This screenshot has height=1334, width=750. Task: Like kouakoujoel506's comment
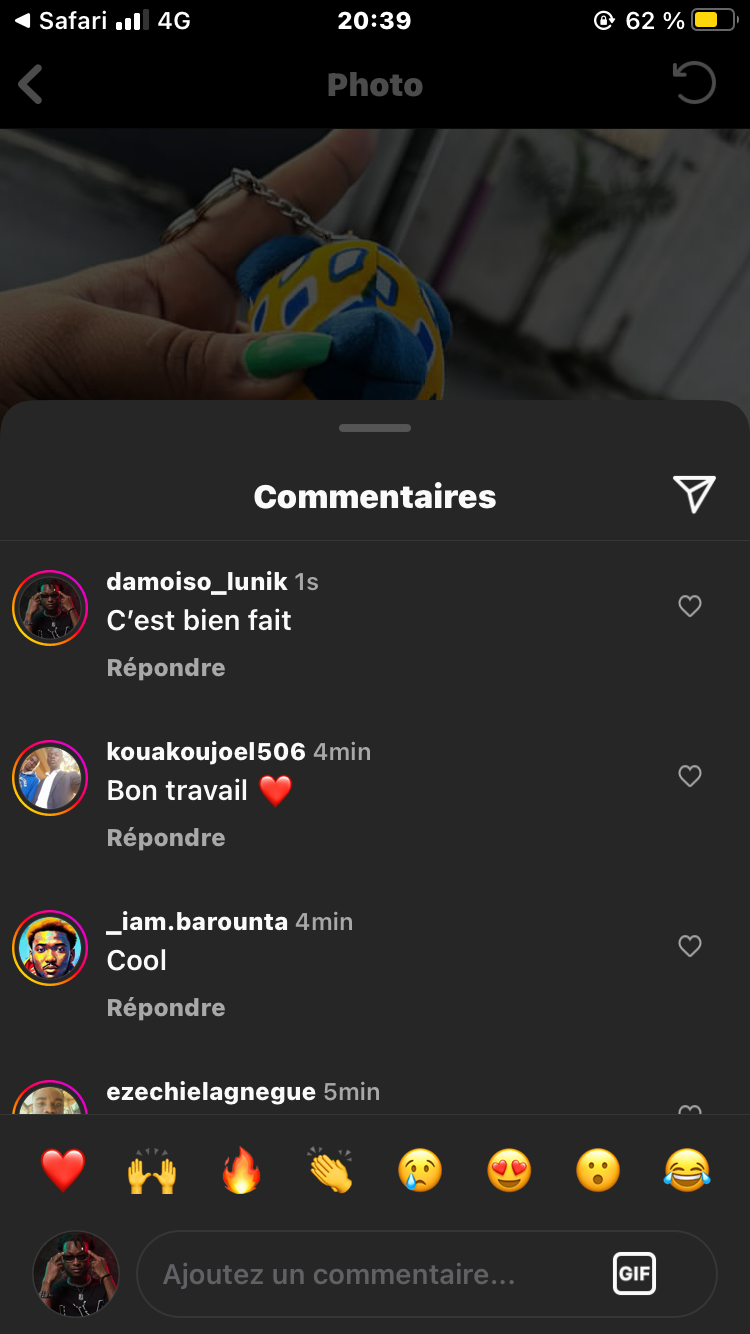[690, 776]
